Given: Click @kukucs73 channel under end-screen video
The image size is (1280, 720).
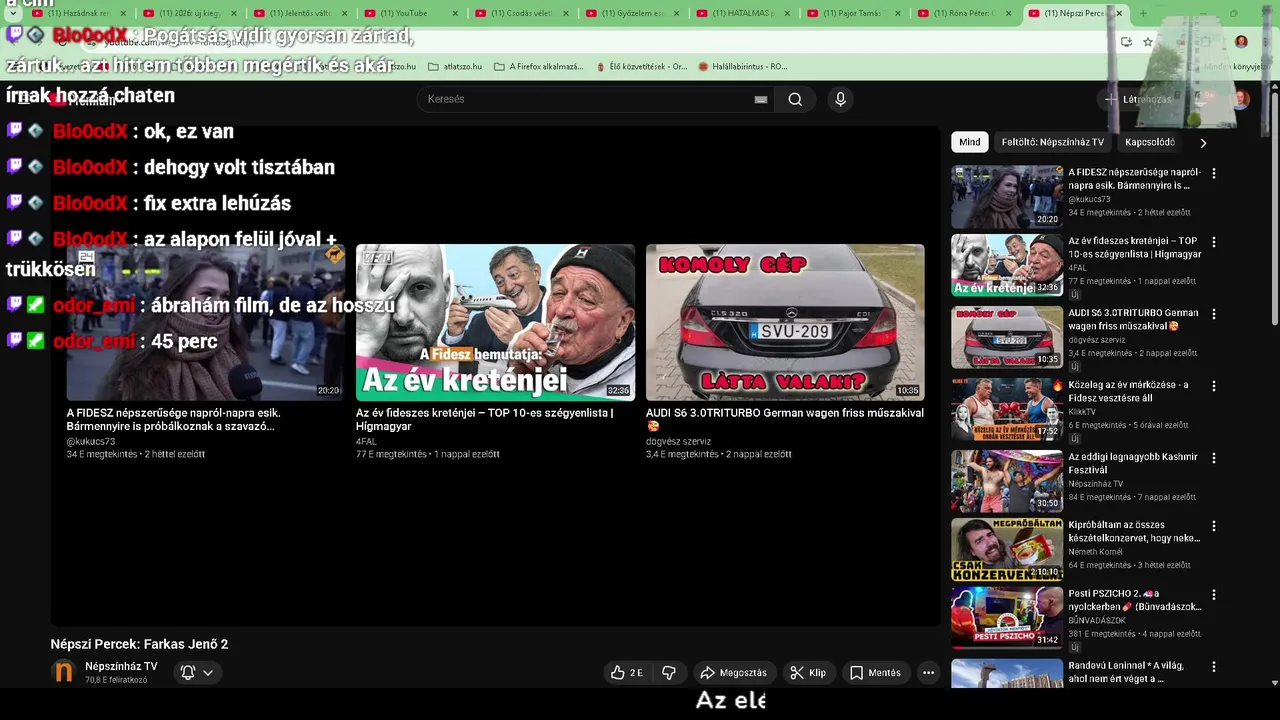Looking at the screenshot, I should 91,441.
